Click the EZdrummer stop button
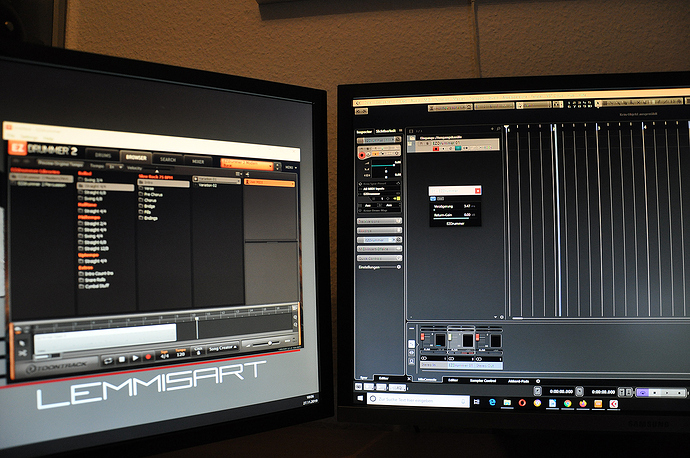The height and width of the screenshot is (458, 690). click(122, 359)
